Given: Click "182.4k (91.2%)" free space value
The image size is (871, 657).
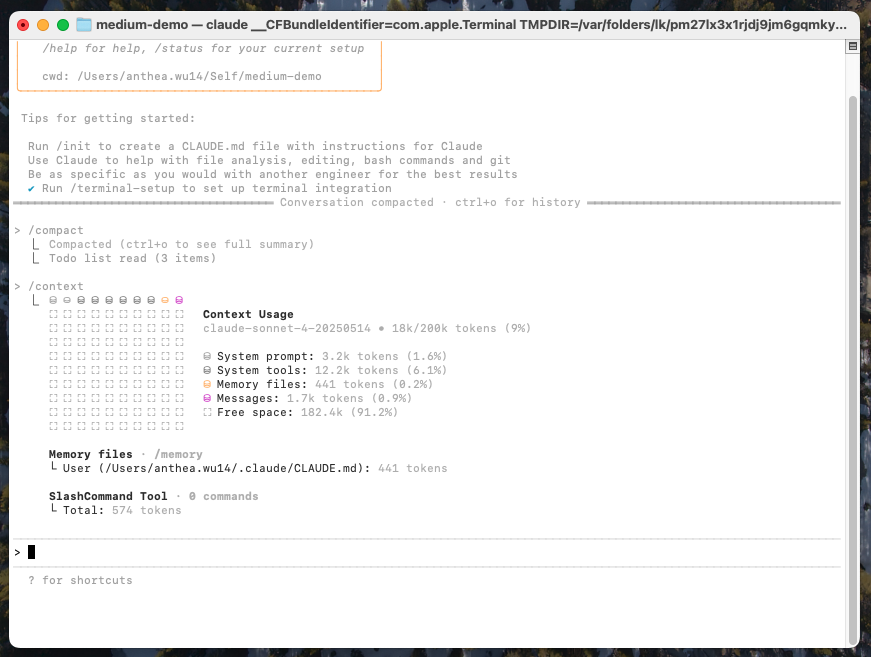Looking at the screenshot, I should tap(349, 413).
